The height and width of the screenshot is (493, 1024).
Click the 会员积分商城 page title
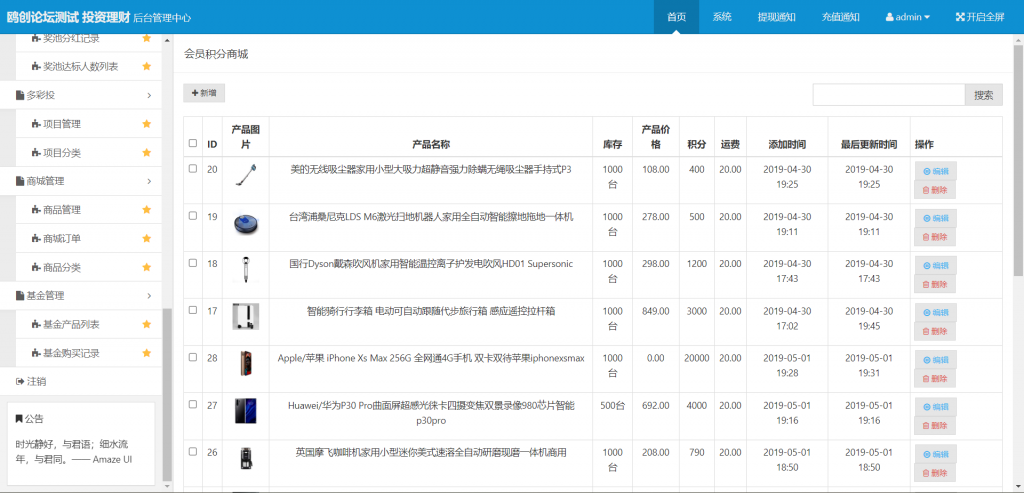(x=216, y=54)
